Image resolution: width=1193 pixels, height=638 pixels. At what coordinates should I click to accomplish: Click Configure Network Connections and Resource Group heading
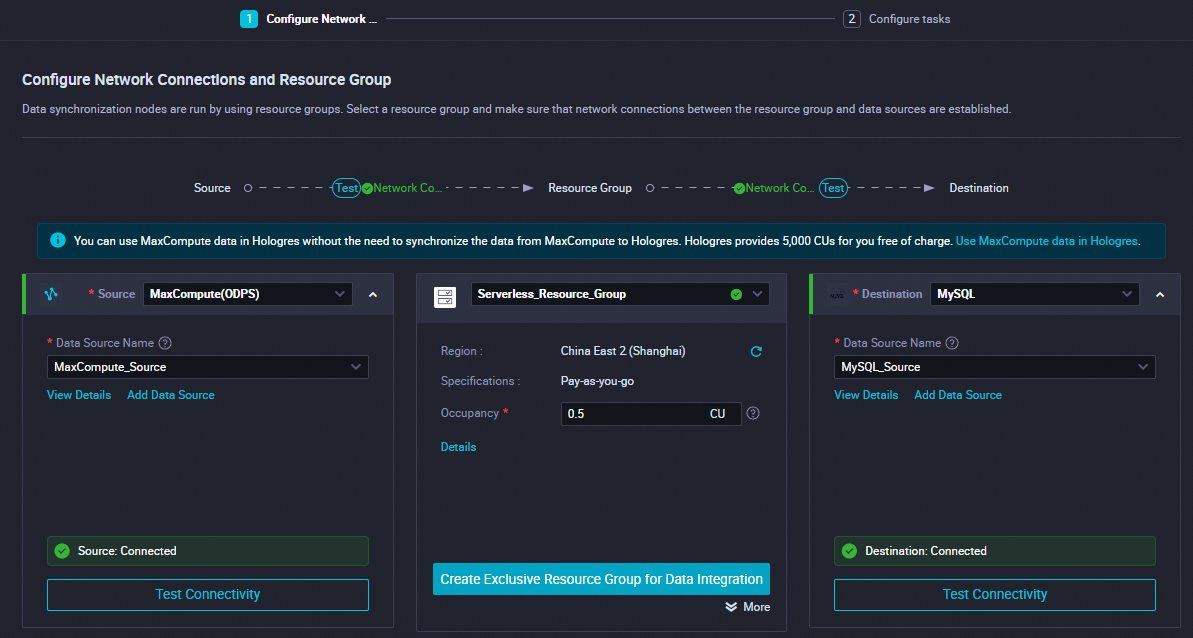(207, 79)
